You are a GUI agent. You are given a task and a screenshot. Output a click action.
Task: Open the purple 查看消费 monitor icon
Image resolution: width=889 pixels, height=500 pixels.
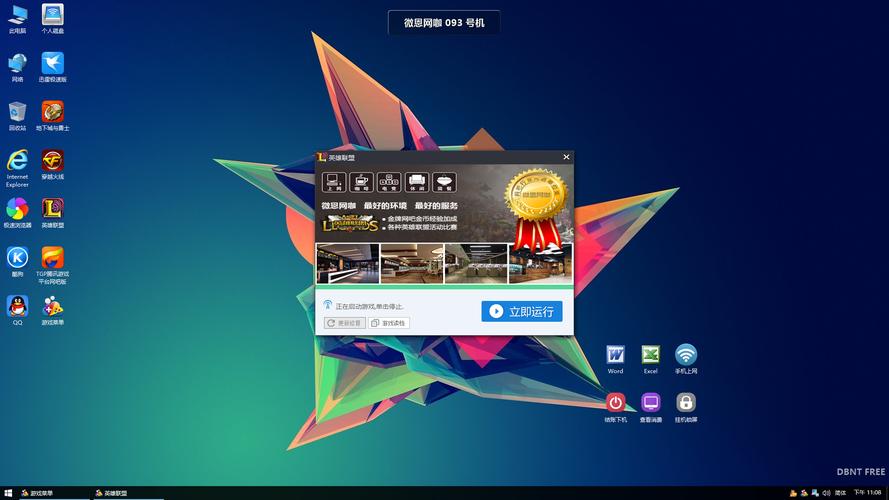pos(650,408)
